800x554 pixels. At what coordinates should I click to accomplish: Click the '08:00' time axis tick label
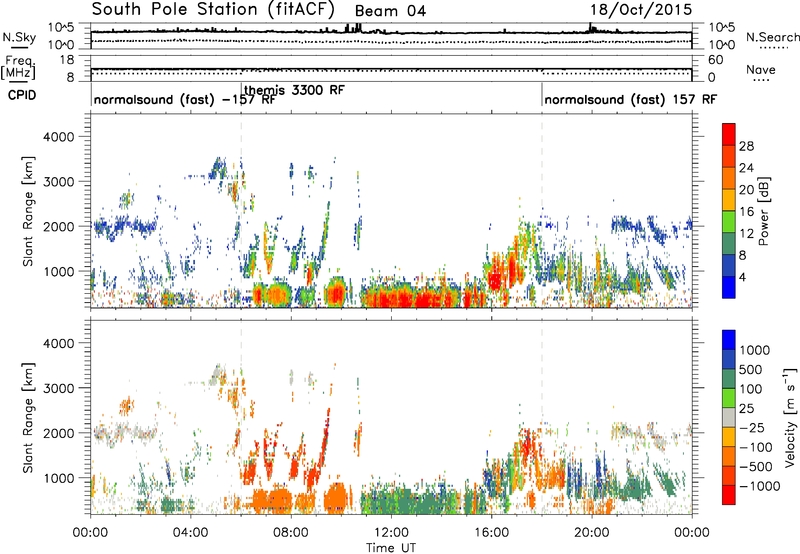(291, 532)
